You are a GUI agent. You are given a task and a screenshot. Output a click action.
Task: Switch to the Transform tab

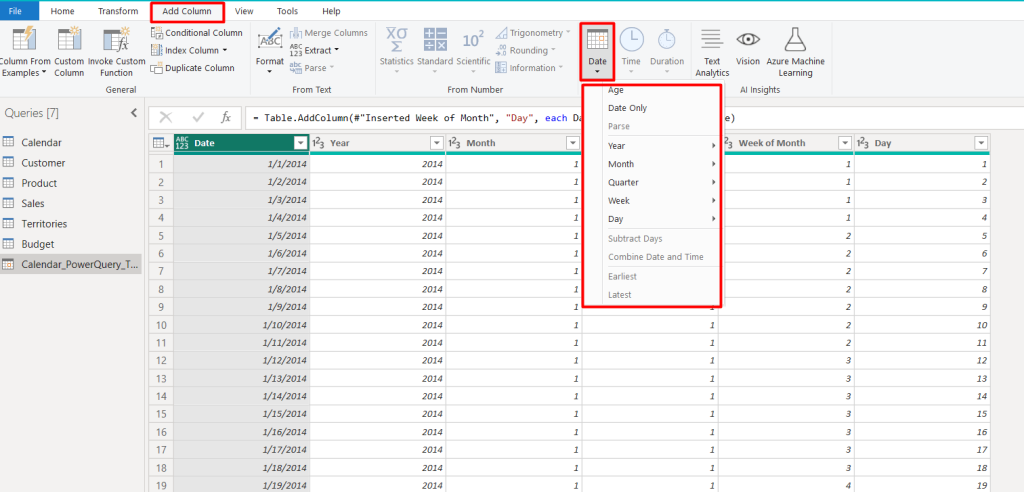click(x=118, y=11)
